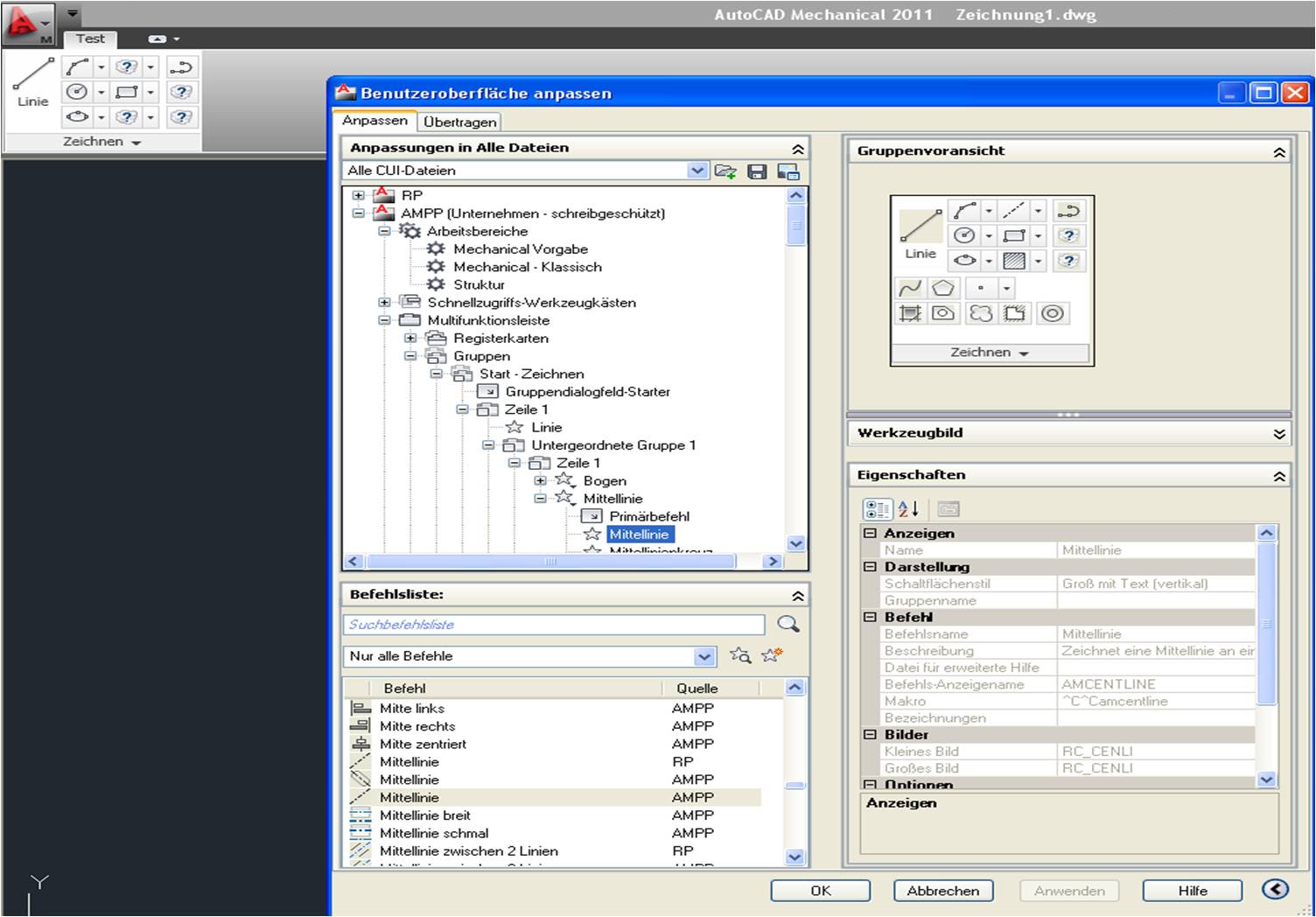Screen dimensions: 1316x917
Task: Select the circle tool in the ribbon Zeichnen panel
Action: pos(78,92)
